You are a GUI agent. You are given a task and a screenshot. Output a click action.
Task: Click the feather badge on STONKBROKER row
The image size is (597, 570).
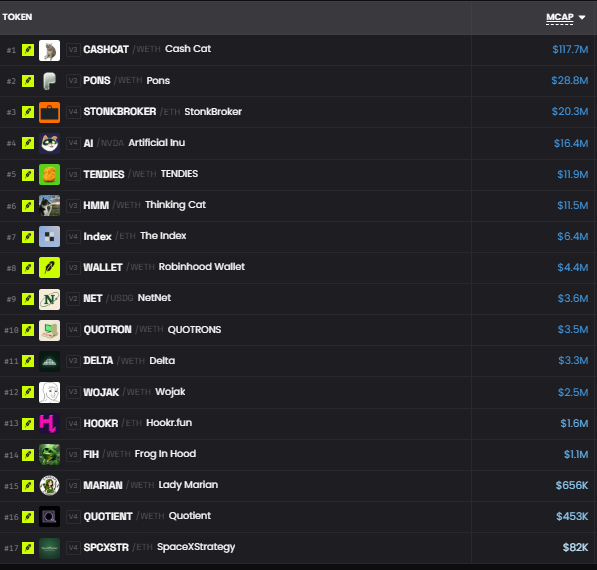(28, 112)
